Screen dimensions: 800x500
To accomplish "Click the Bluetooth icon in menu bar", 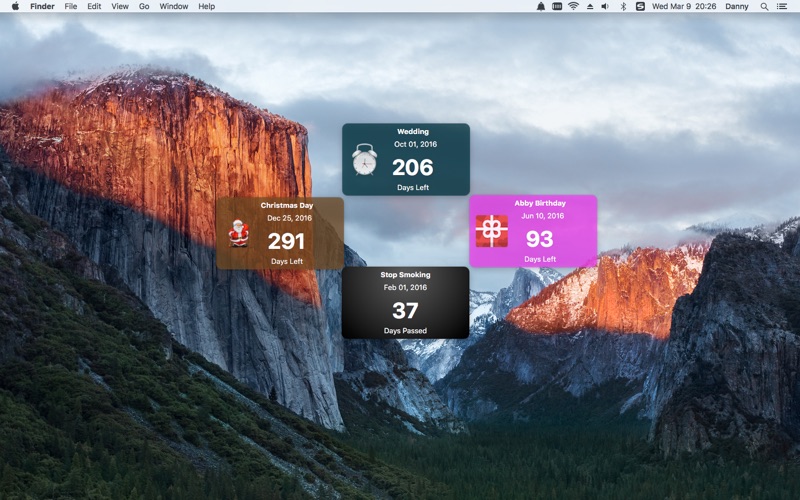I will (x=623, y=6).
